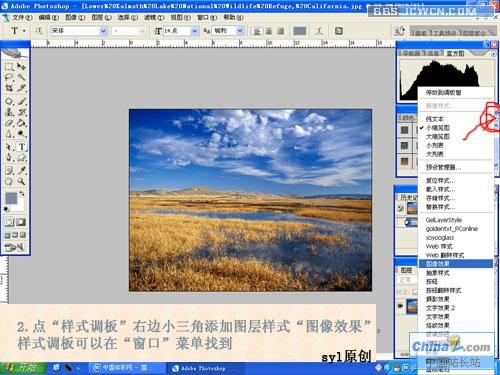This screenshot has width=500, height=375.
Task: Open the character palettes toggle icon
Action: 339,31
